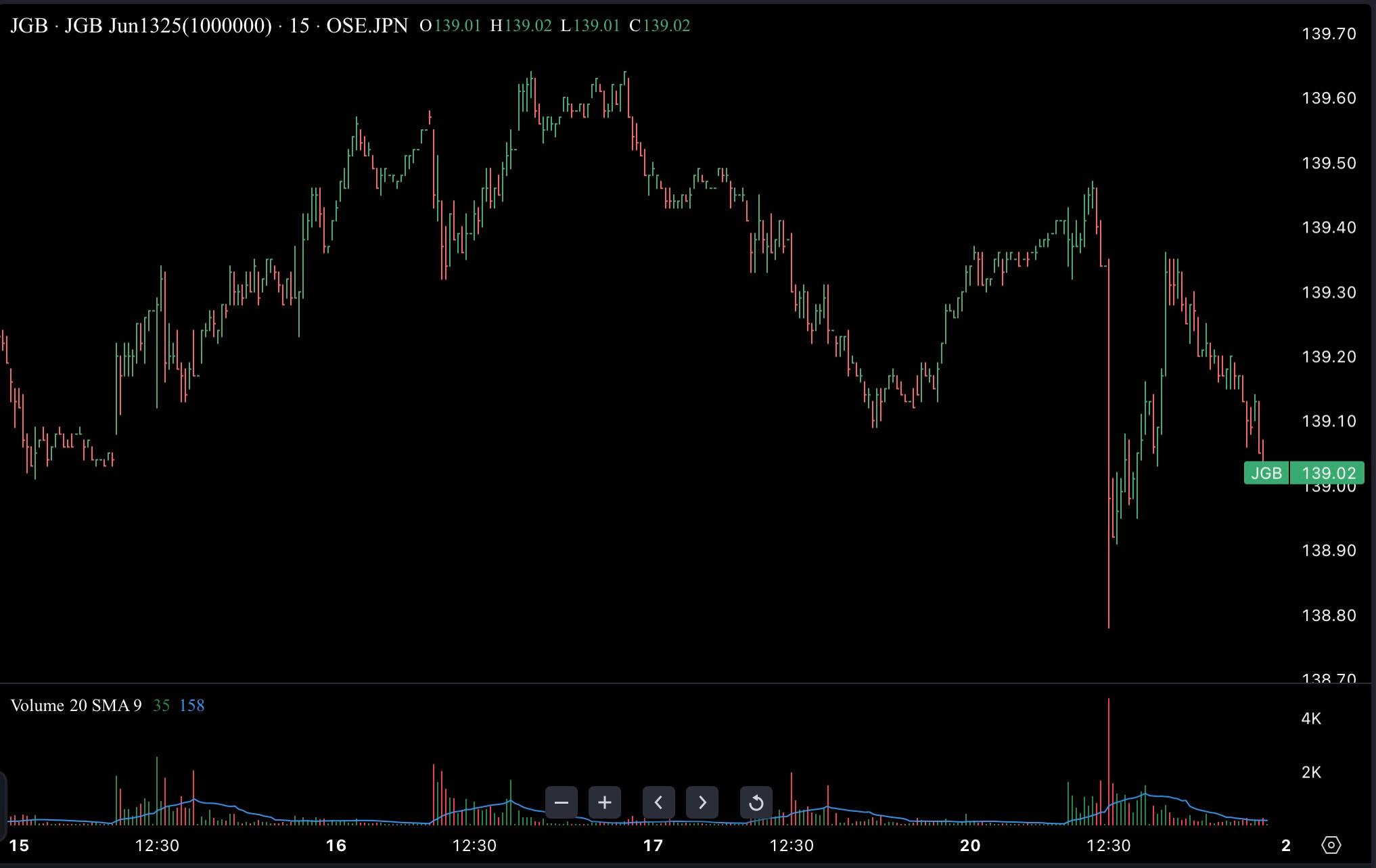Click the 2K volume axis label

click(x=1311, y=772)
